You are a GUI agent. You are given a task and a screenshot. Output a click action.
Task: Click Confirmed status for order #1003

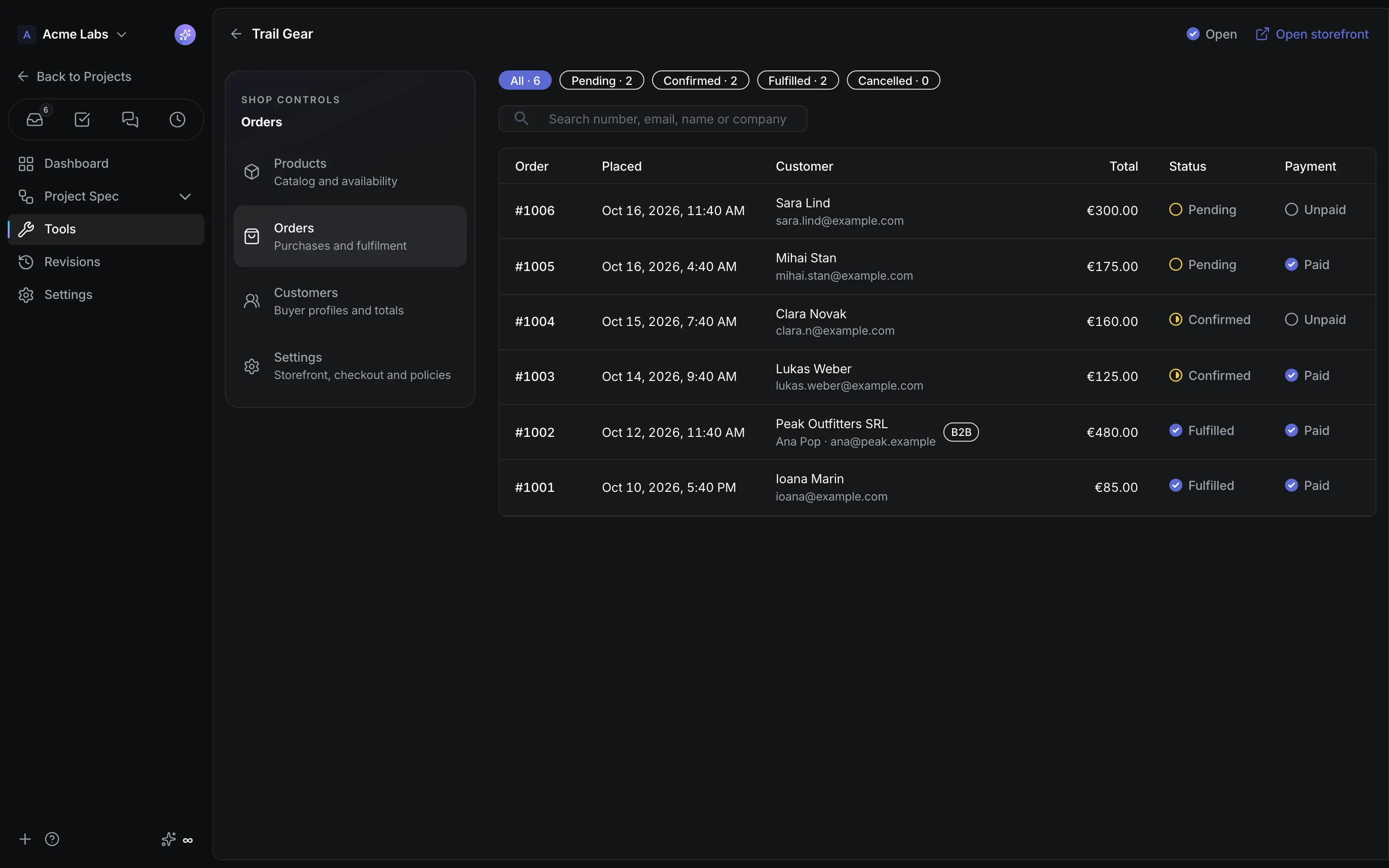tap(1210, 376)
